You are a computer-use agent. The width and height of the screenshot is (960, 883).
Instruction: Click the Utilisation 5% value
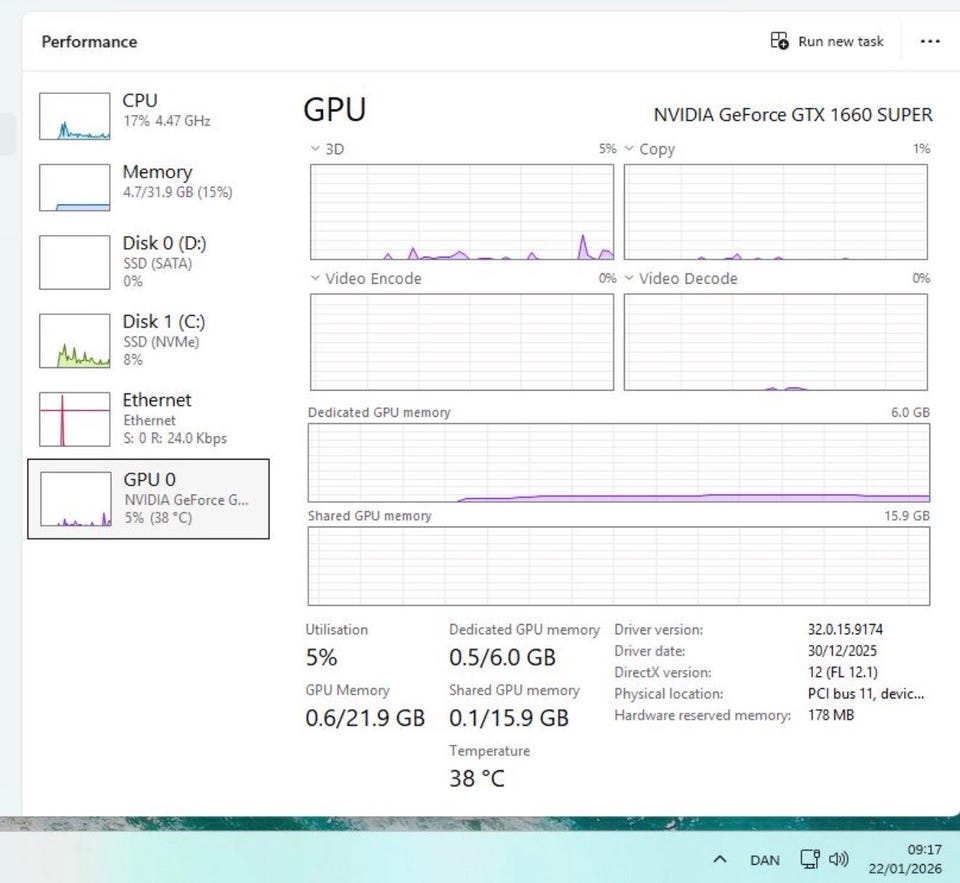pyautogui.click(x=321, y=657)
